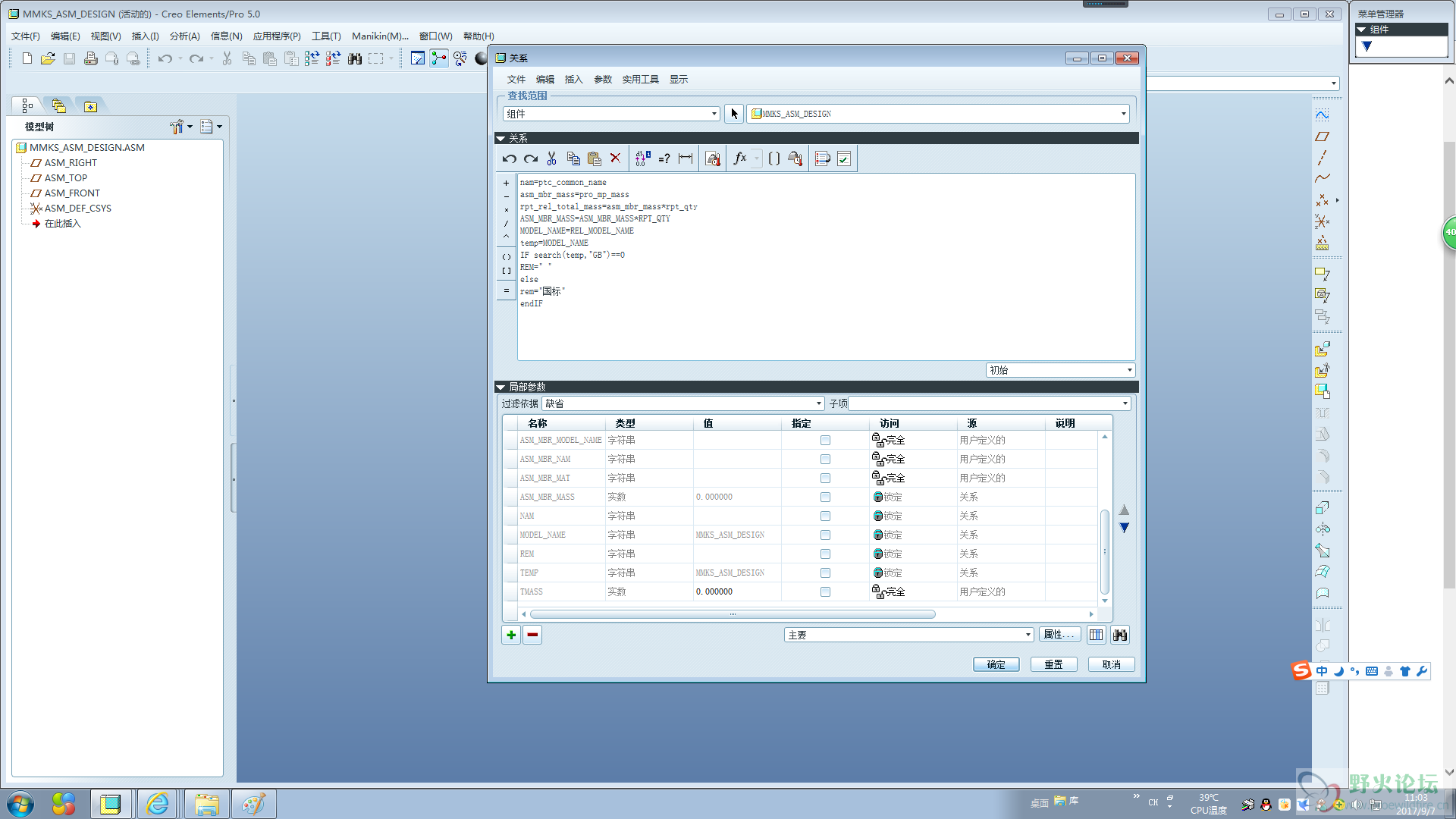Image resolution: width=1456 pixels, height=819 pixels.
Task: Collapse the 局部参数 section triangle
Action: 500,388
